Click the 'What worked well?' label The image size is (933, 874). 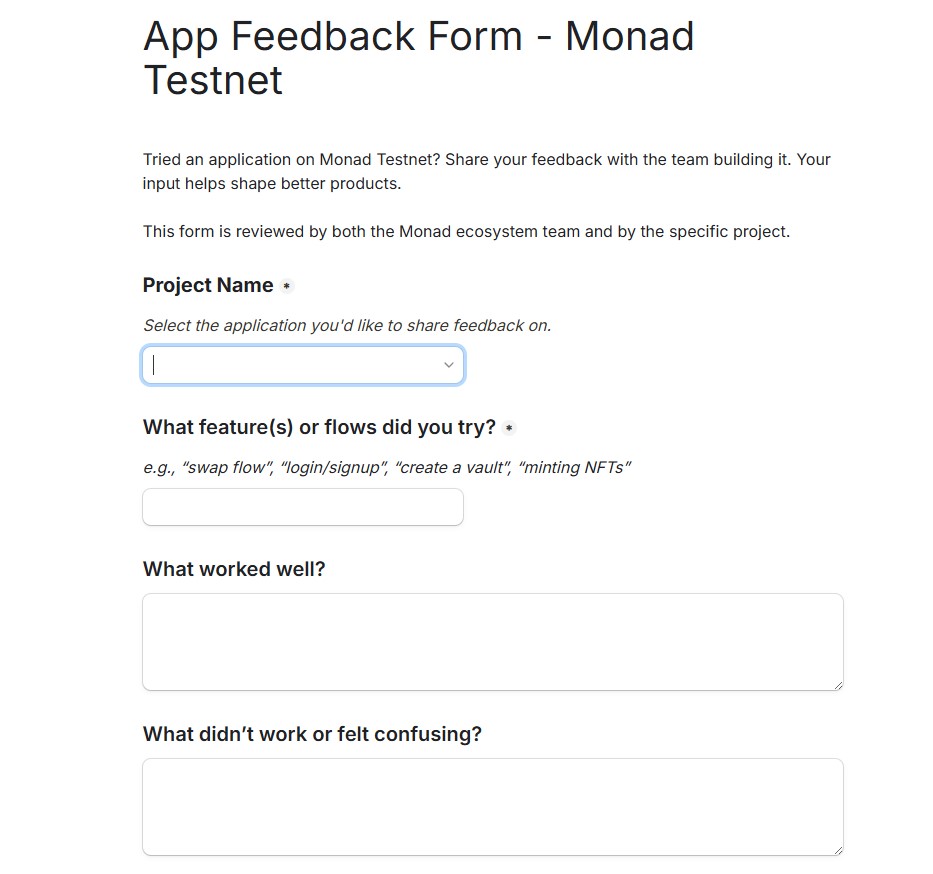pyautogui.click(x=234, y=569)
